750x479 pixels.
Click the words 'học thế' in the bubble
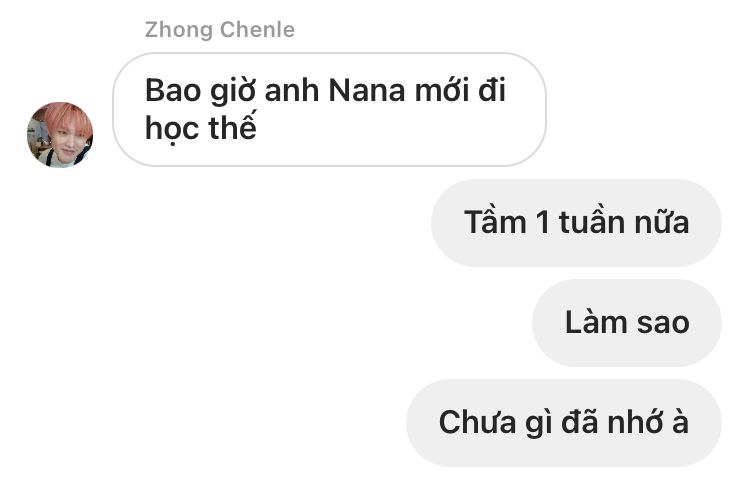201,128
